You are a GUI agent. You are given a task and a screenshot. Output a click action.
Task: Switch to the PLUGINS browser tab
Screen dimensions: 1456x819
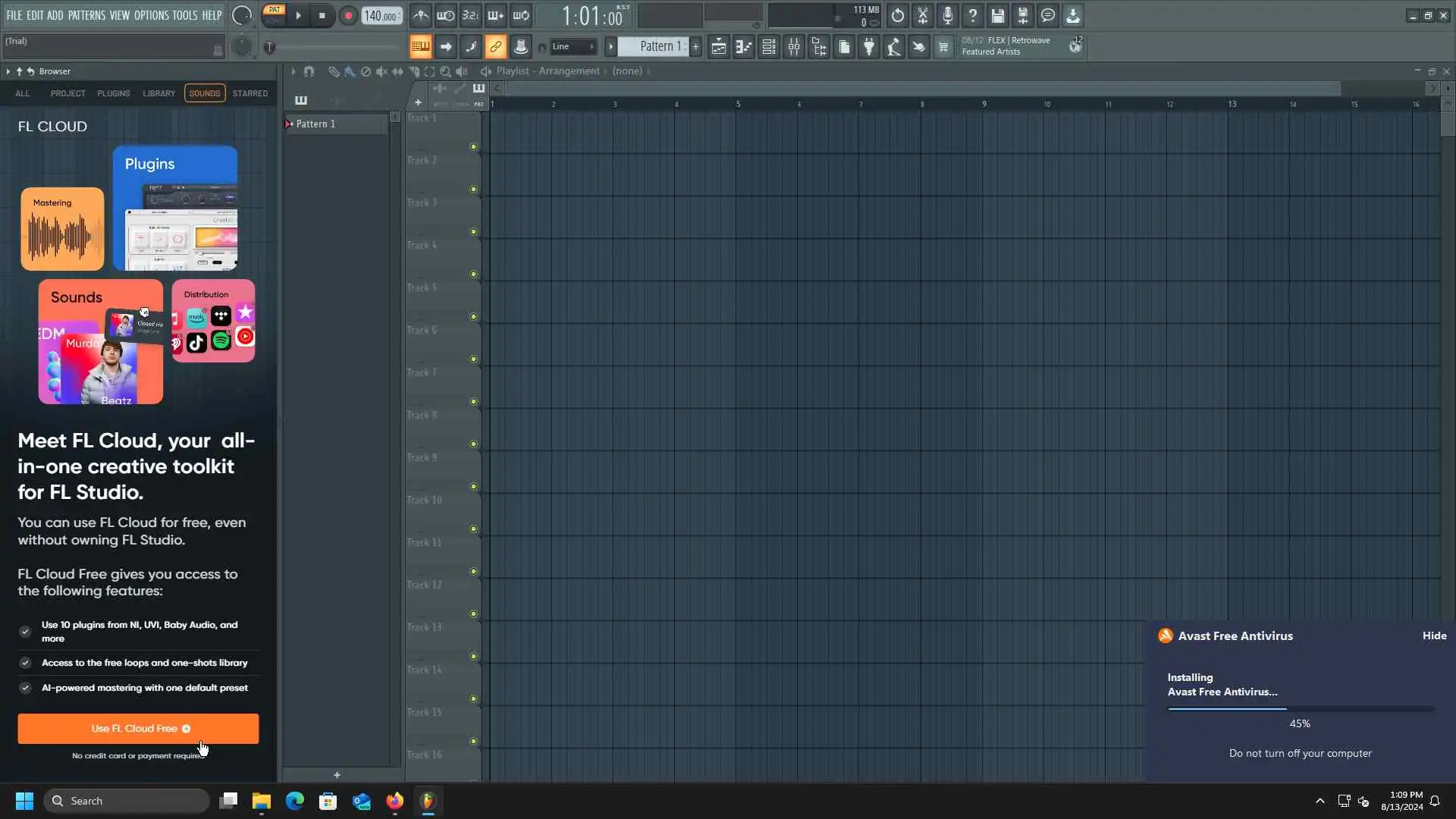pos(113,93)
